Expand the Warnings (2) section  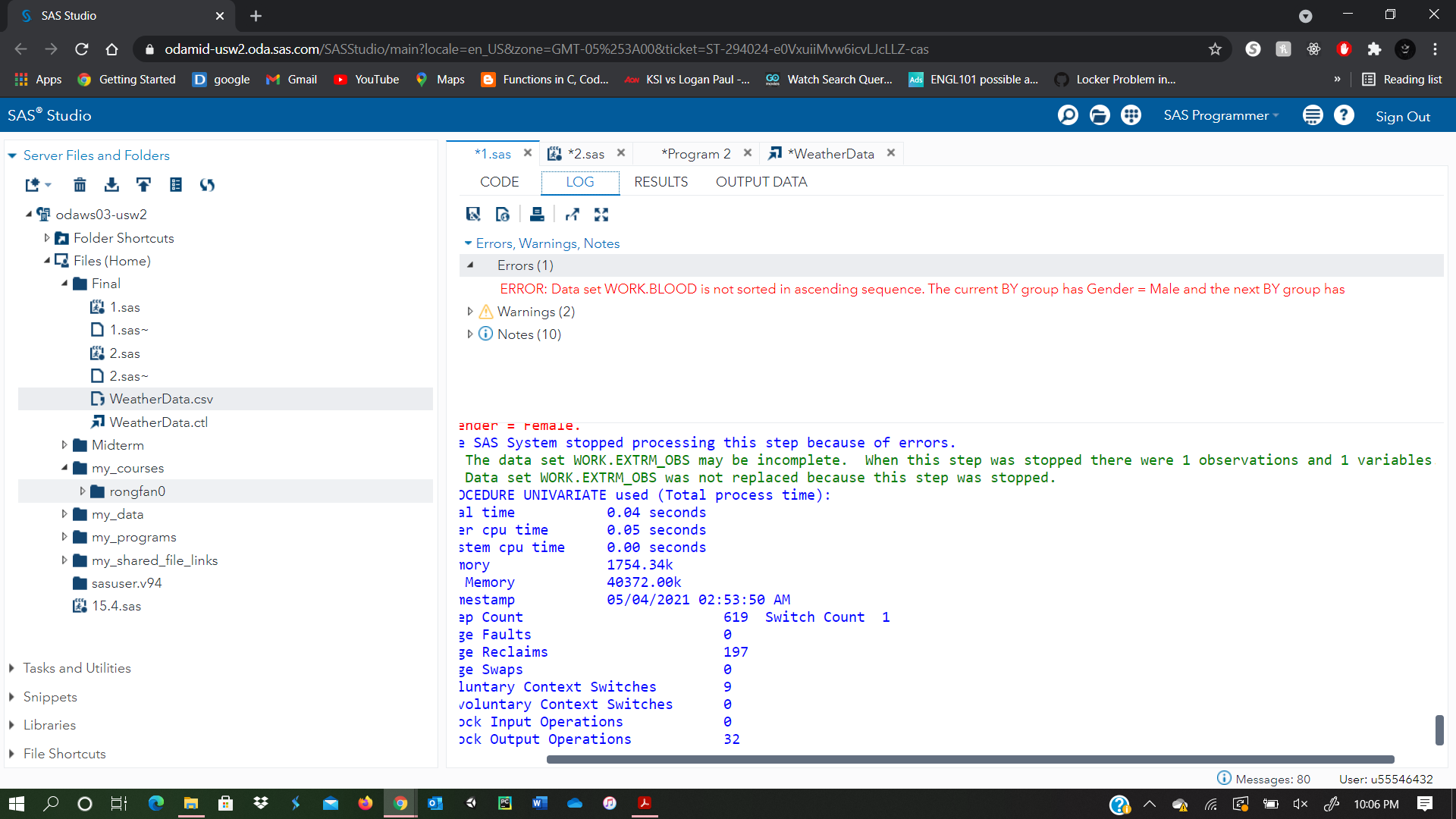click(x=469, y=311)
